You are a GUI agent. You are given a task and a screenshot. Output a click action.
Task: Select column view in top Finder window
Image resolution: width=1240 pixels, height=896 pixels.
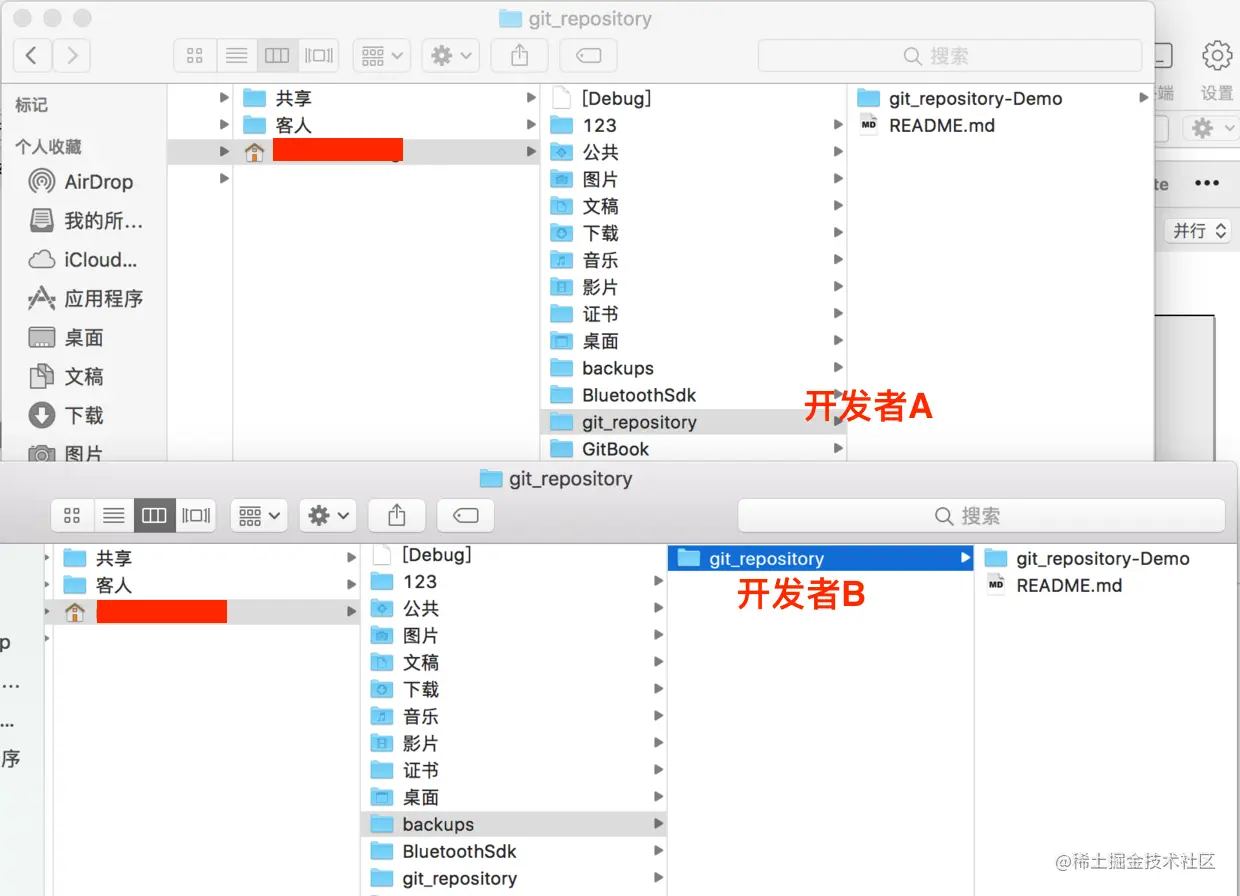(277, 56)
